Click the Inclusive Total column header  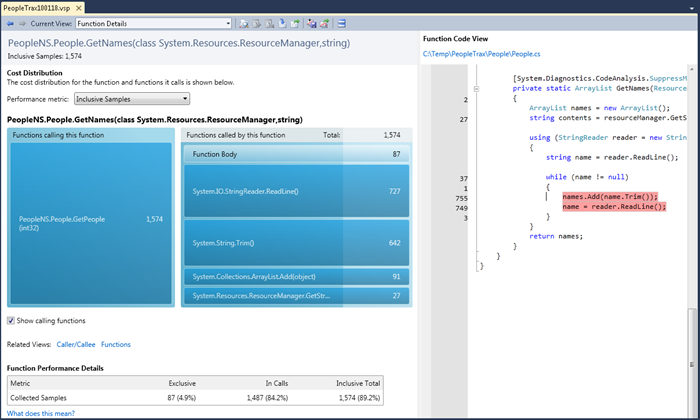358,383
